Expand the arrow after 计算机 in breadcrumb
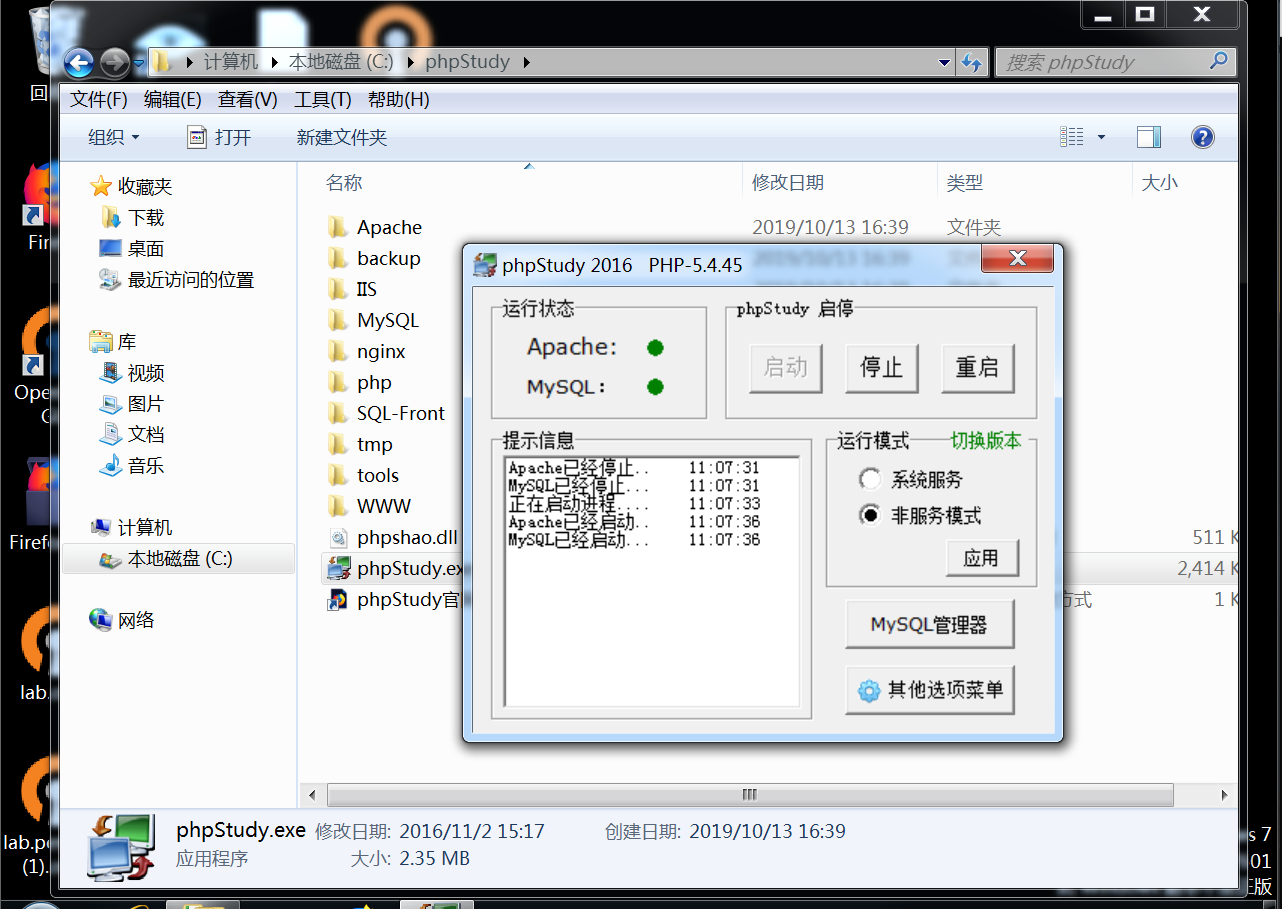The width and height of the screenshot is (1282, 909). coord(273,62)
